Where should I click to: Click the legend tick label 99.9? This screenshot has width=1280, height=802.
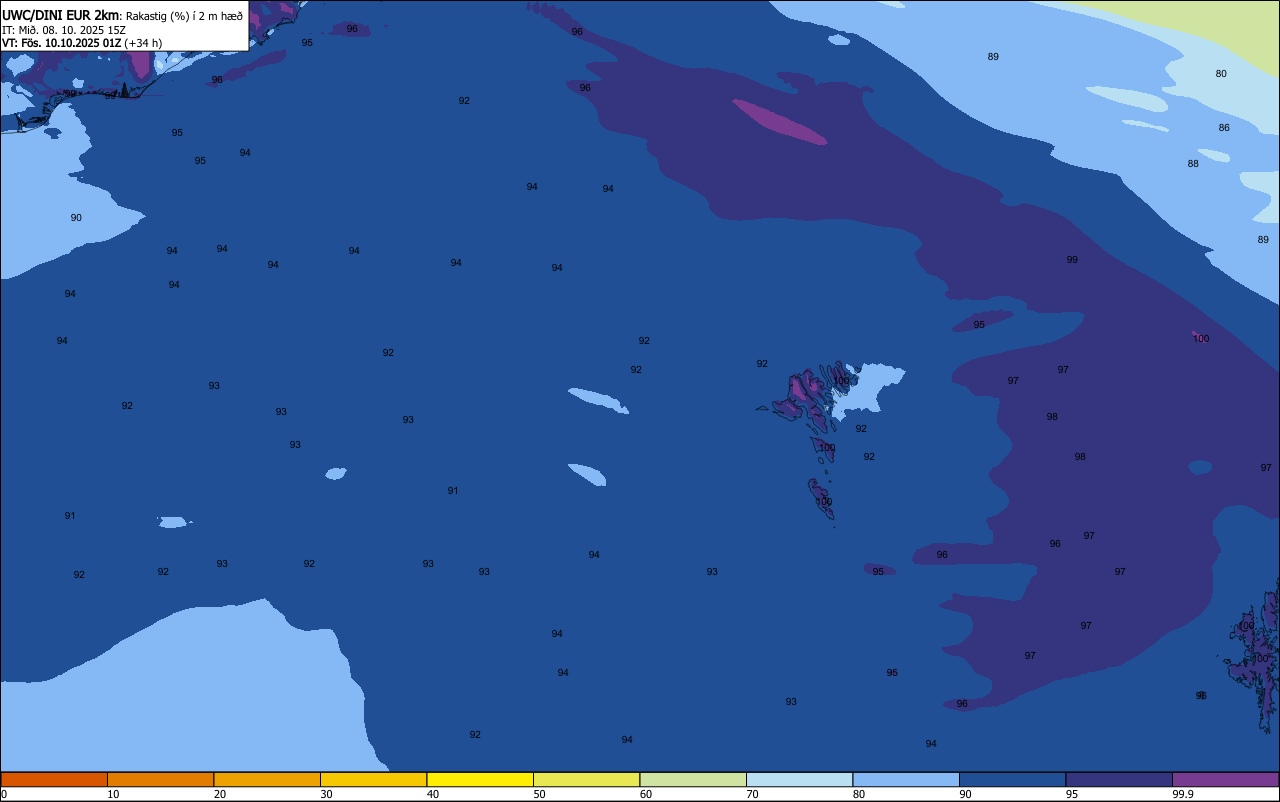pyautogui.click(x=1183, y=794)
